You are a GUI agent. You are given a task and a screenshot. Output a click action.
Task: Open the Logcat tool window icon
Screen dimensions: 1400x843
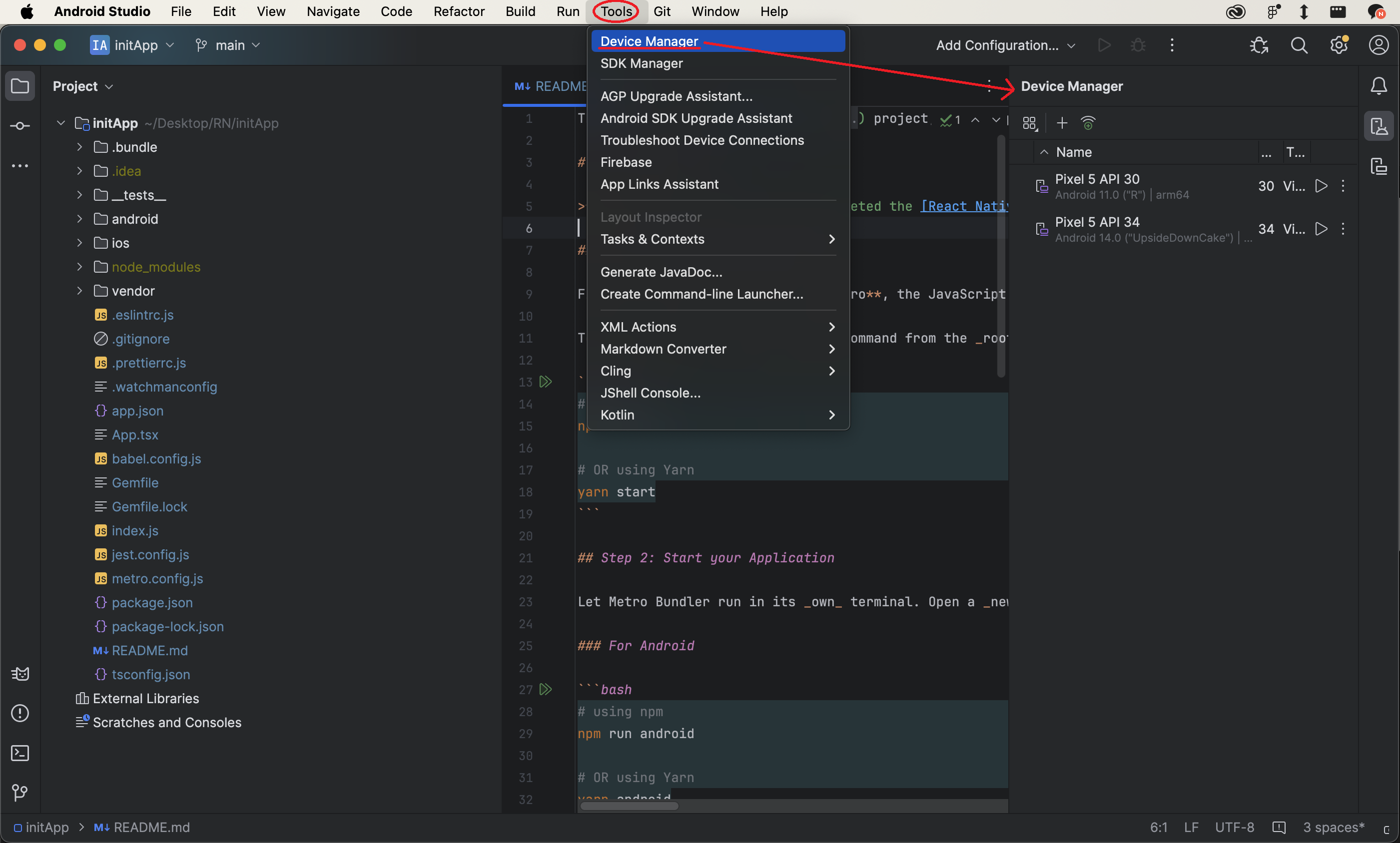click(20, 674)
